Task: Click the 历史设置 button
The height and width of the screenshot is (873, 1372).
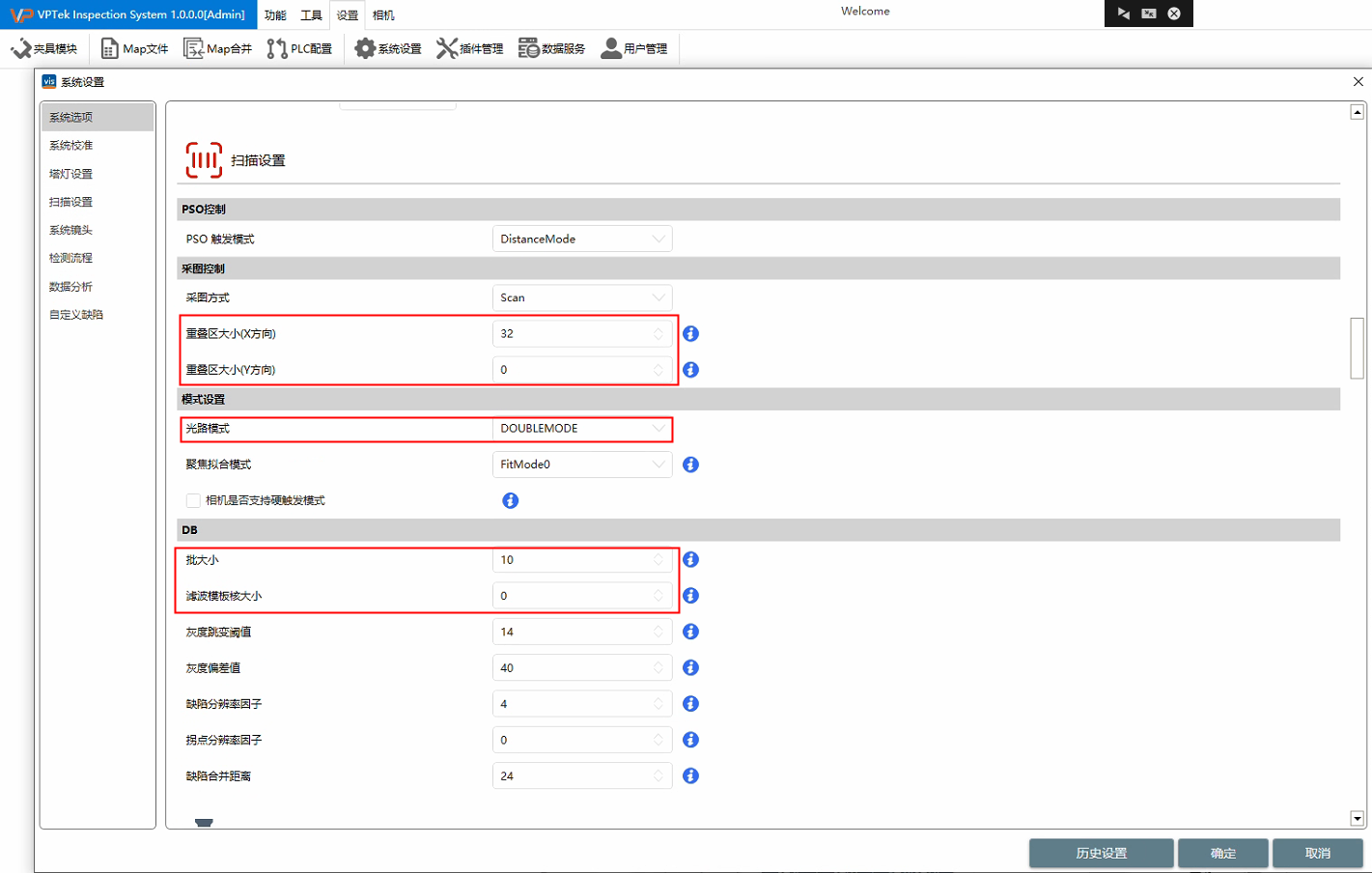Action: point(1101,854)
